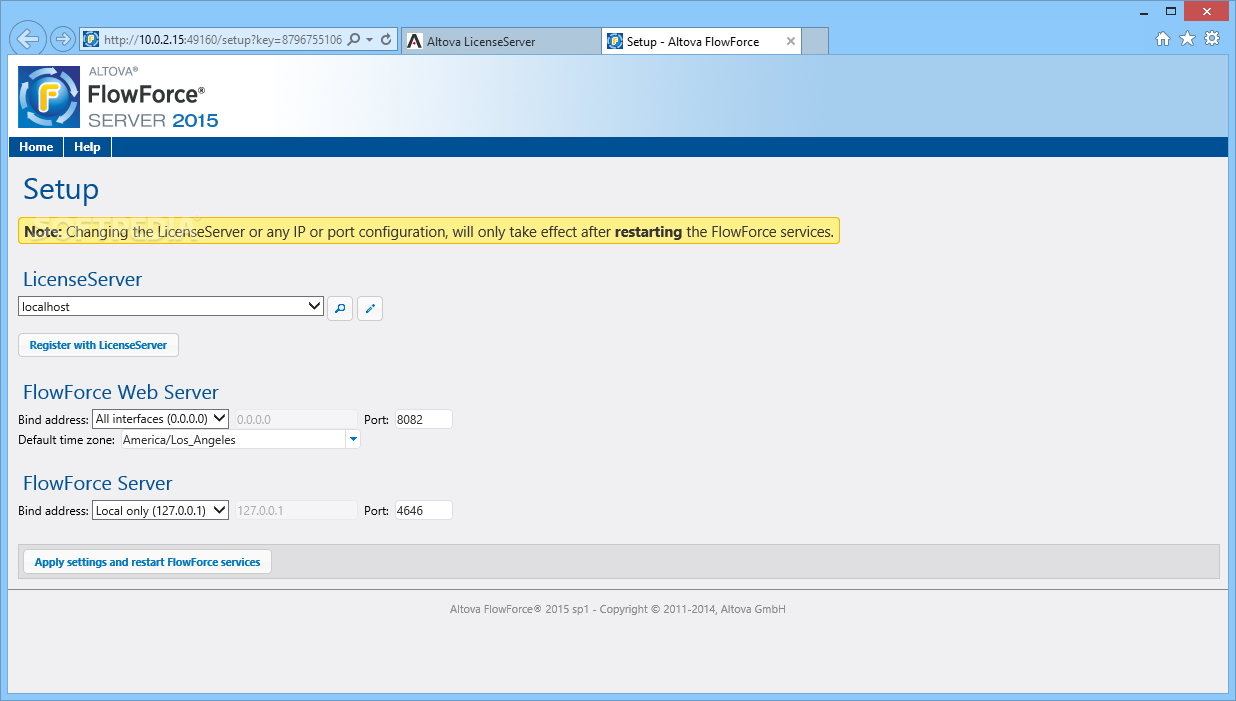This screenshot has width=1236, height=701.
Task: Maximize the browser window
Action: (1170, 10)
